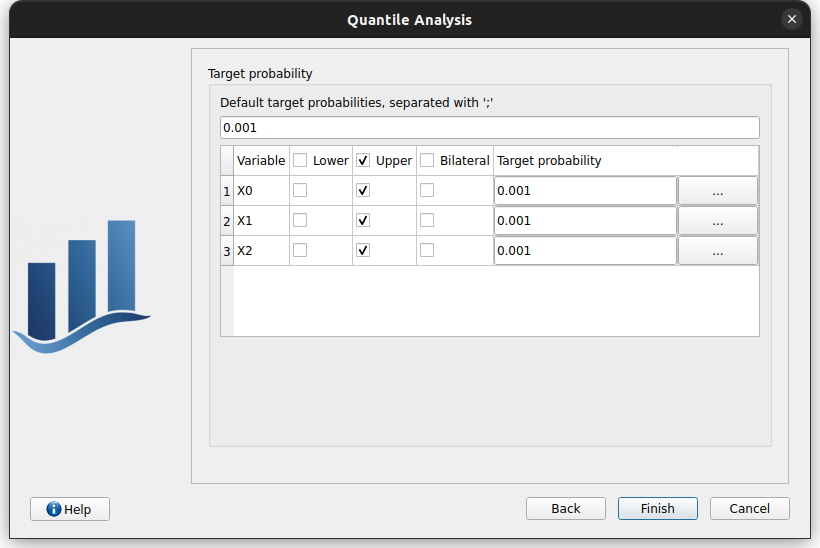Toggle the Lower header checkbox
Image resolution: width=820 pixels, height=548 pixels.
tap(300, 160)
